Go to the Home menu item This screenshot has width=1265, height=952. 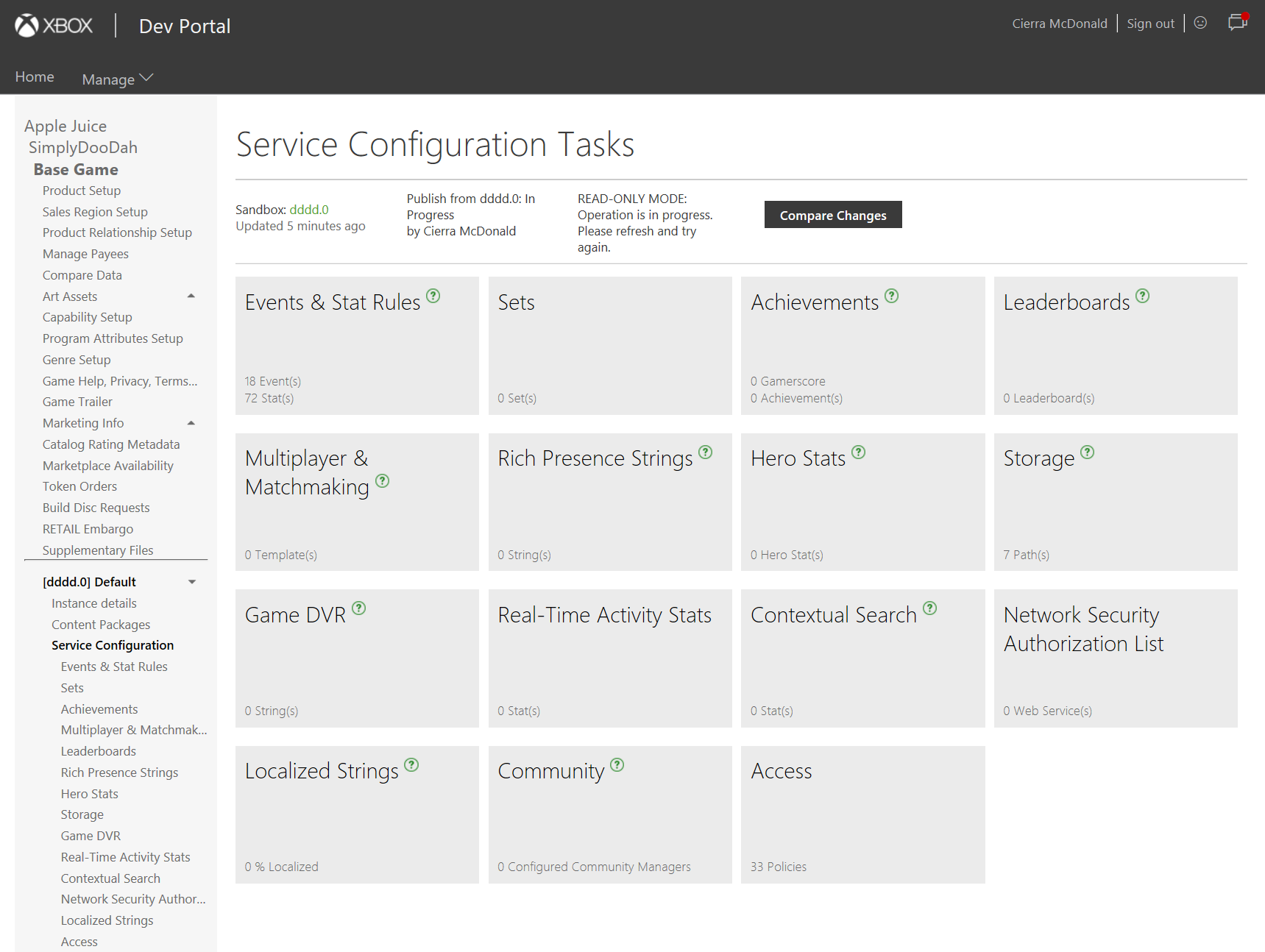tap(35, 77)
